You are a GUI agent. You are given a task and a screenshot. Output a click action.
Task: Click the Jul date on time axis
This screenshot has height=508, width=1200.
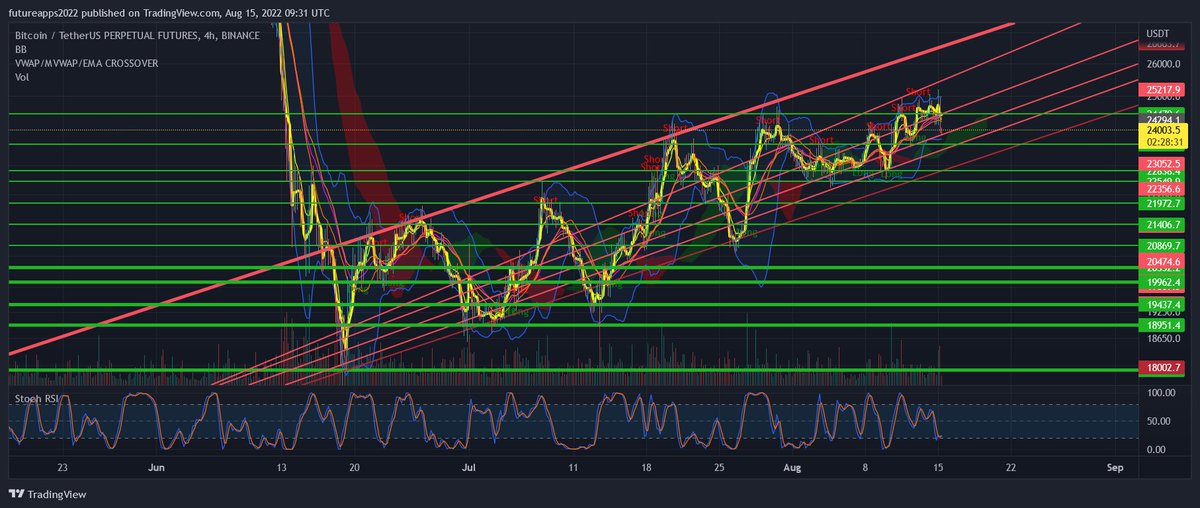[x=467, y=467]
